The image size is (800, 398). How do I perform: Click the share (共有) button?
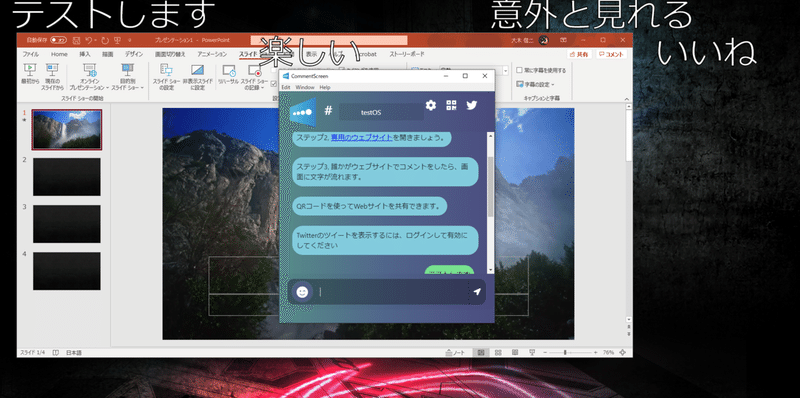(x=579, y=54)
